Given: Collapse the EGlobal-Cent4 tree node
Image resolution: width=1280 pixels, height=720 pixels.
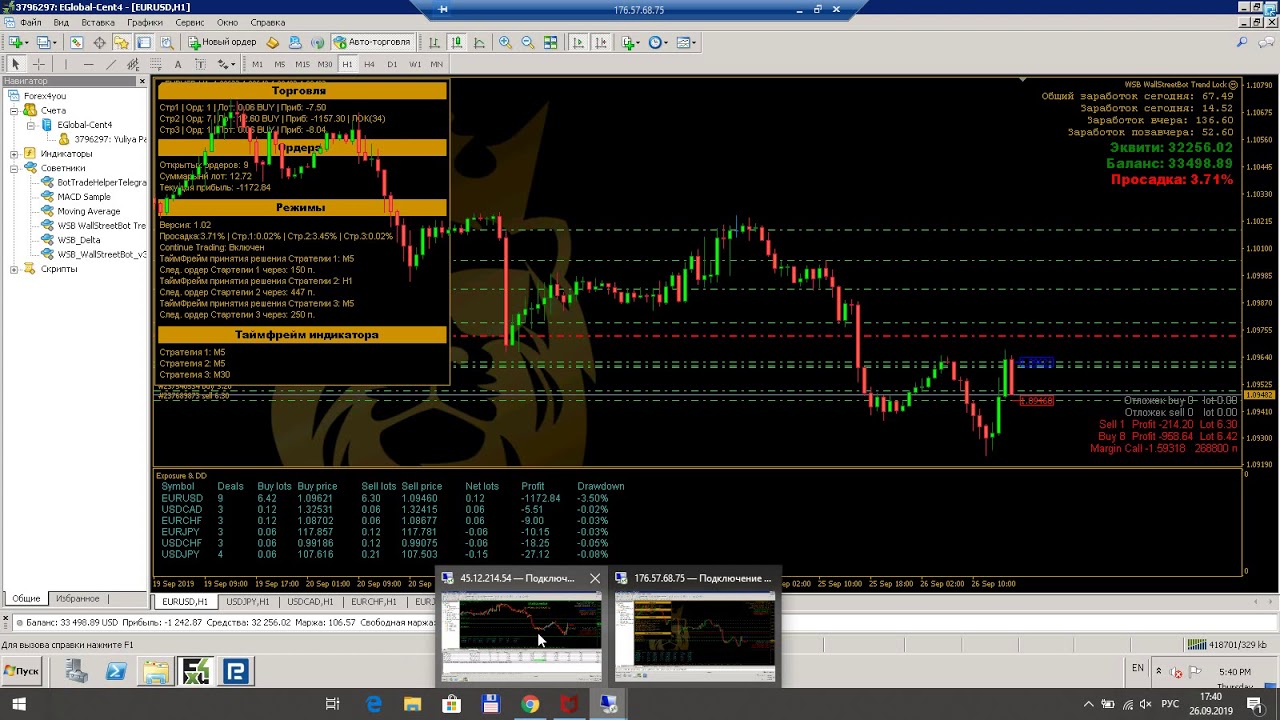Looking at the screenshot, I should coord(31,125).
